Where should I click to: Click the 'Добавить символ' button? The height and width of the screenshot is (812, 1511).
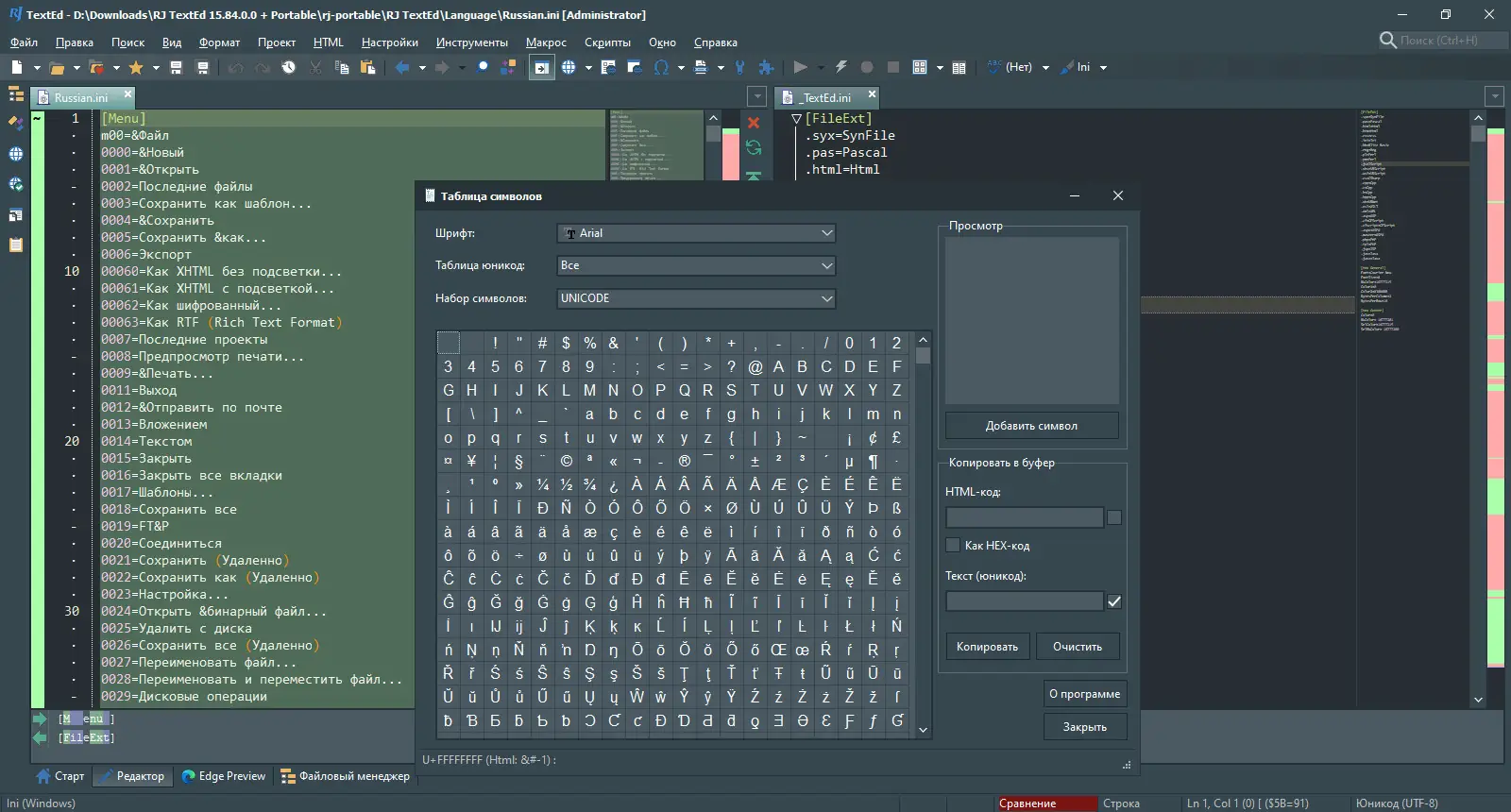pos(1031,426)
